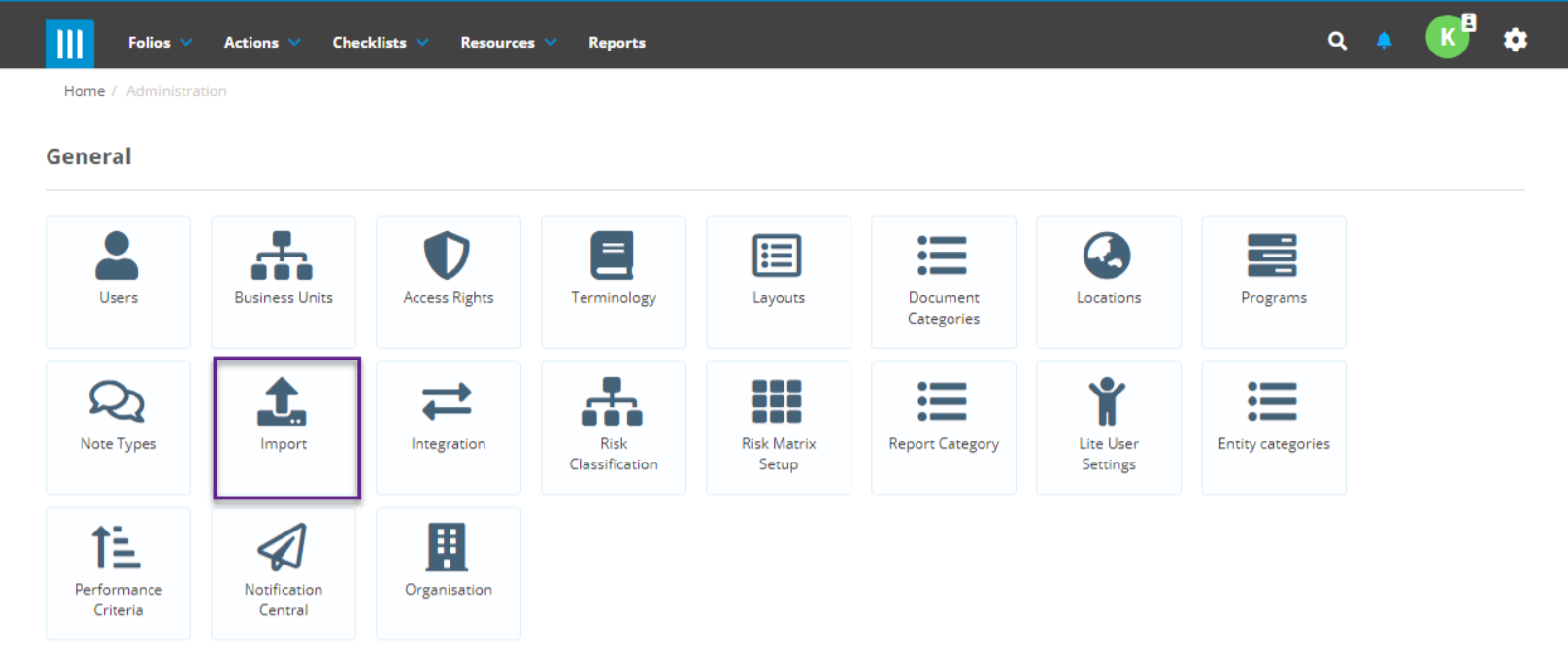Viewport: 1568px width, 651px height.
Task: Open the Access Rights shield tile
Action: pyautogui.click(x=449, y=282)
